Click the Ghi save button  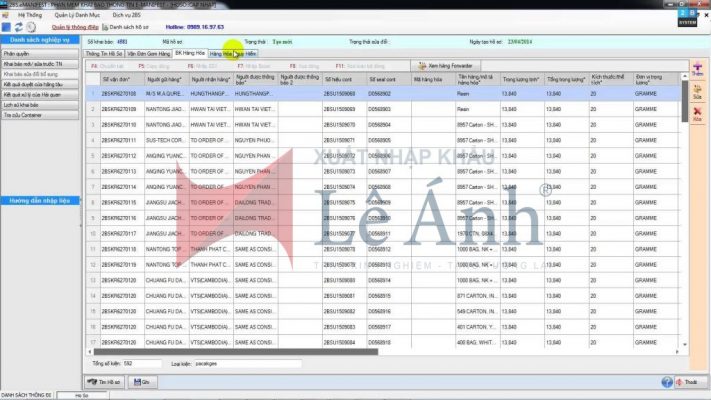(x=144, y=382)
